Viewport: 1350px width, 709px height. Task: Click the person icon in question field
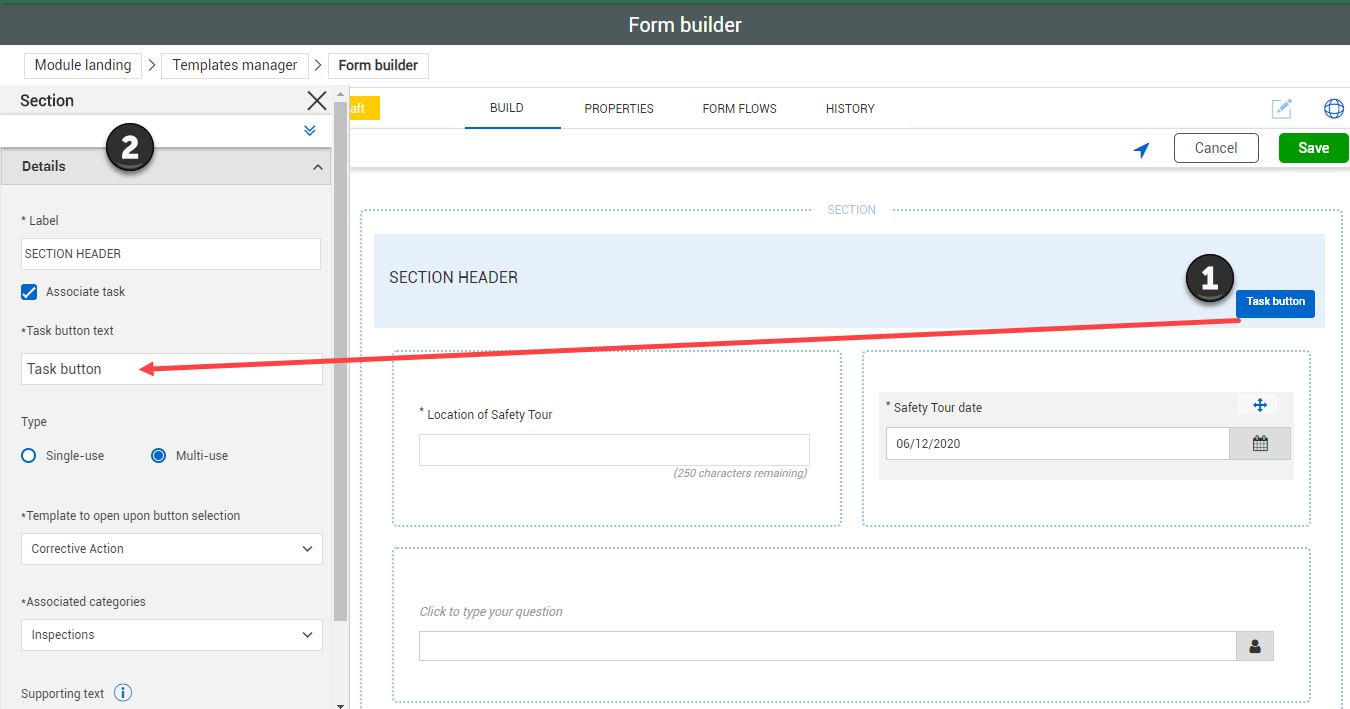pyautogui.click(x=1255, y=647)
